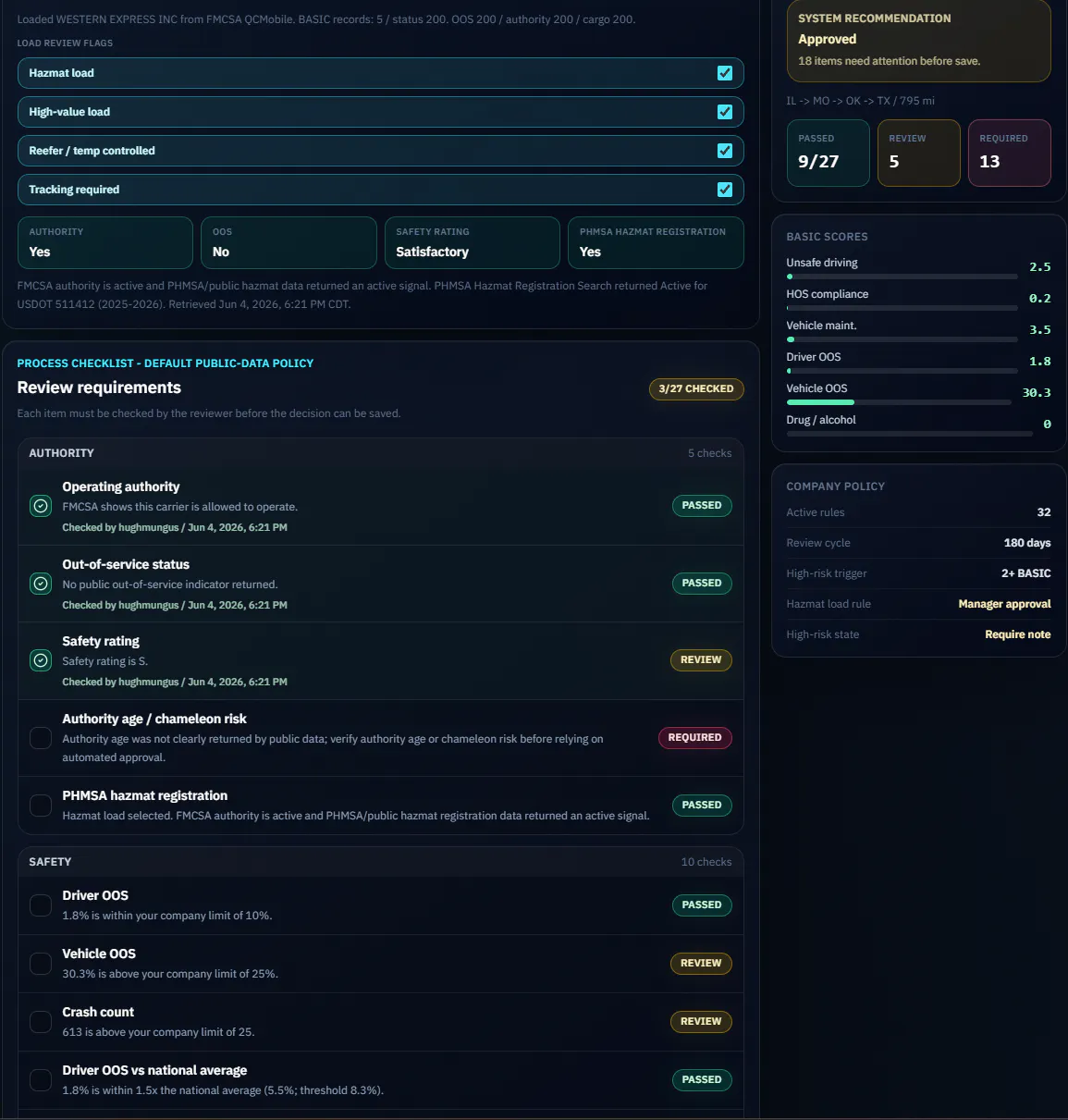Click the Unsafe driving score bar
This screenshot has height=1120, width=1068.
[x=902, y=277]
